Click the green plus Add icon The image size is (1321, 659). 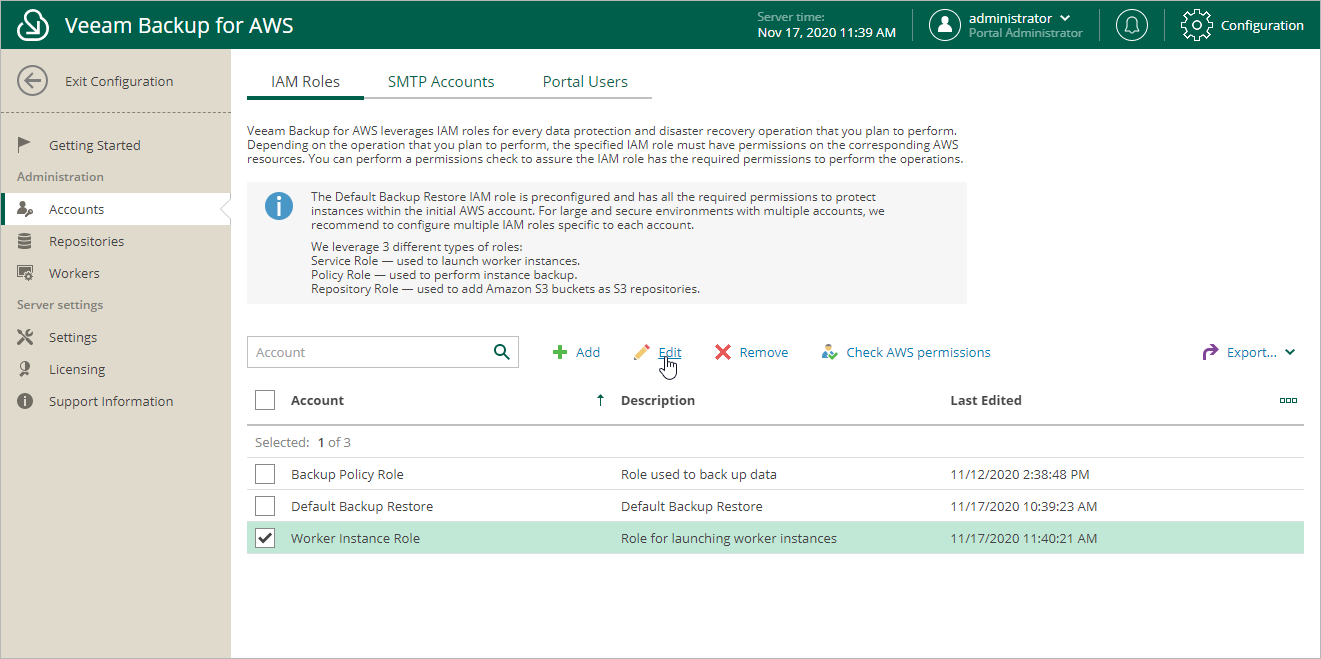coord(560,352)
